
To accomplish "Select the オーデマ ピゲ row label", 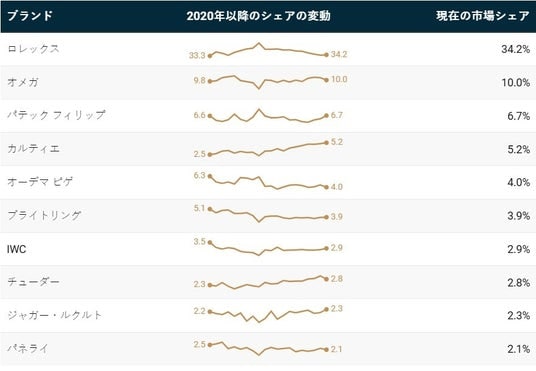I will [x=40, y=182].
